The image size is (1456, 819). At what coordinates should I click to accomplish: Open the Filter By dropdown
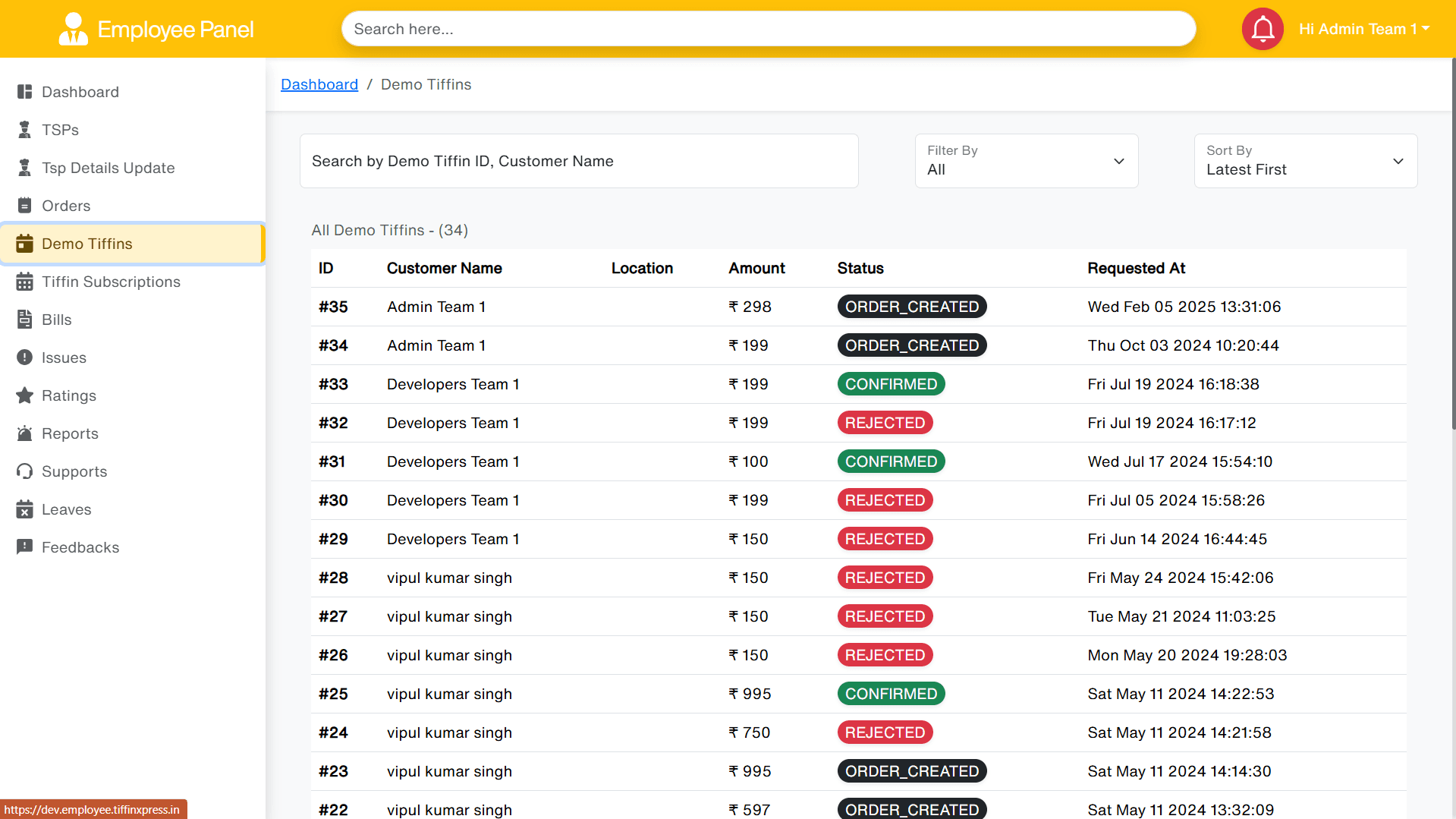click(1026, 161)
